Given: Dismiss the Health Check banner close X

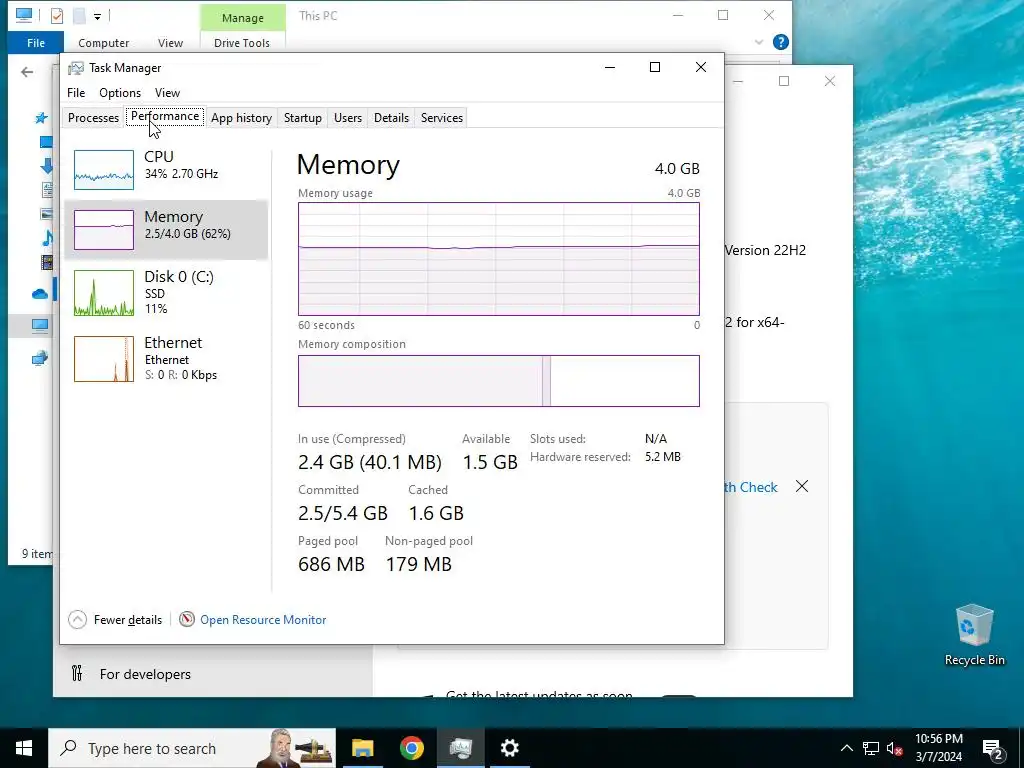Looking at the screenshot, I should coord(802,487).
